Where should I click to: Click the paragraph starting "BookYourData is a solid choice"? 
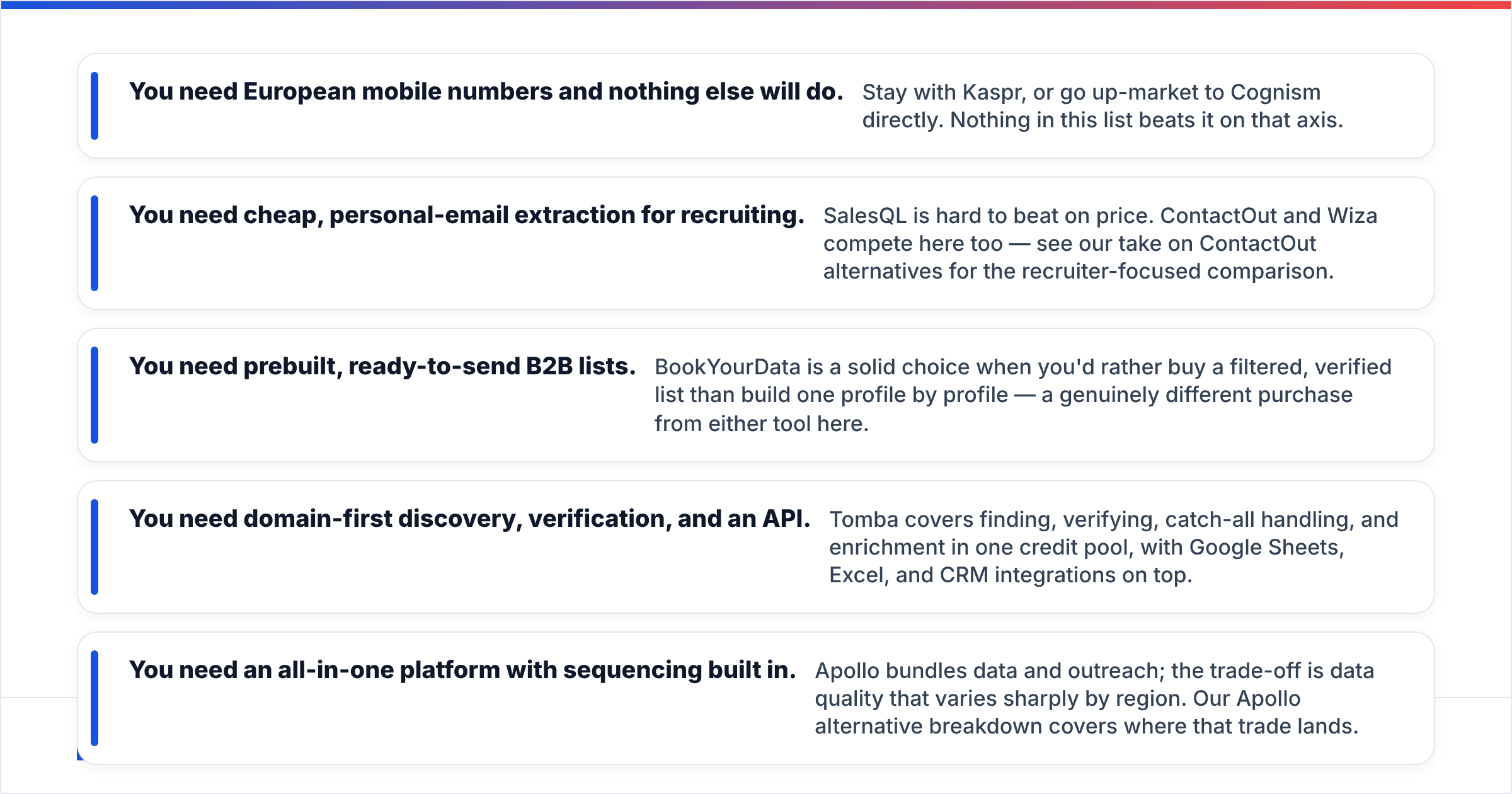click(x=1022, y=395)
